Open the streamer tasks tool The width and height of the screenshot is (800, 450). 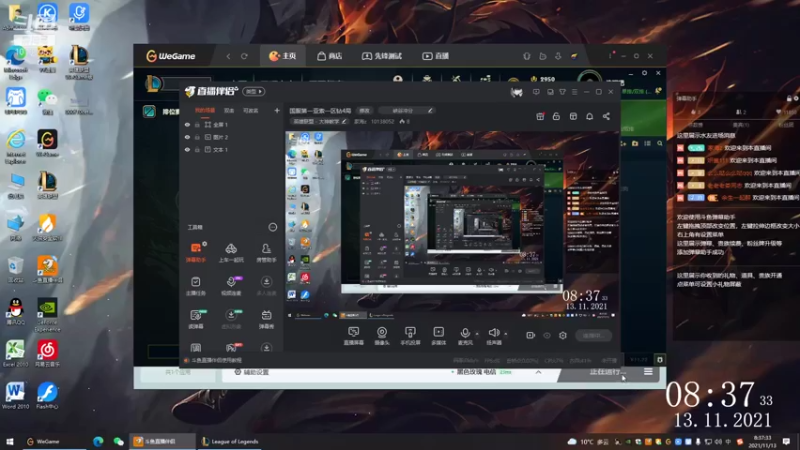pos(196,286)
